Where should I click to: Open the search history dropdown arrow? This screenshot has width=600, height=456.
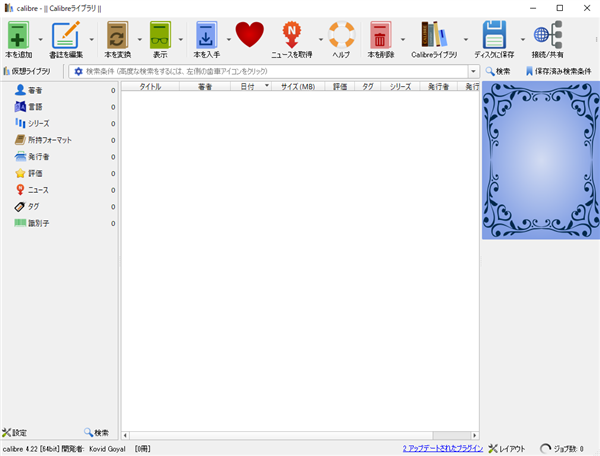473,72
